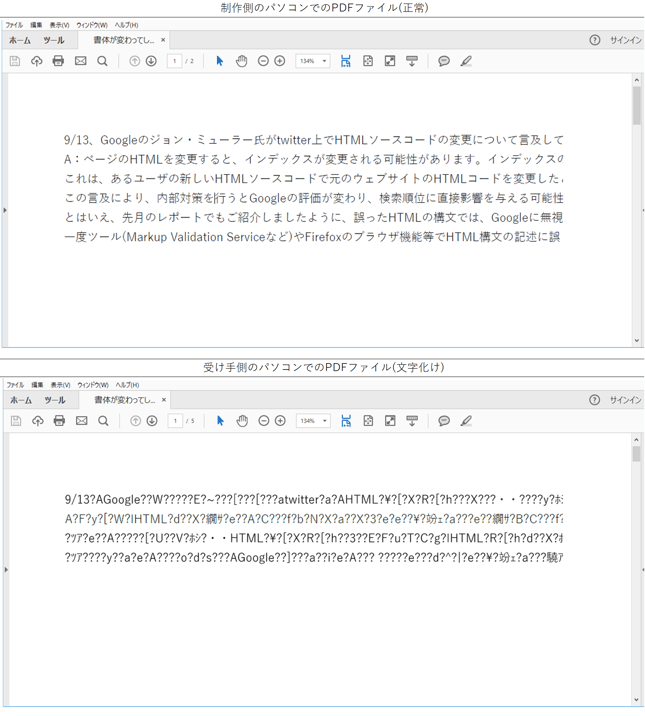Expand right tools pane in top window
This screenshot has height=716, width=645.
click(x=643, y=210)
